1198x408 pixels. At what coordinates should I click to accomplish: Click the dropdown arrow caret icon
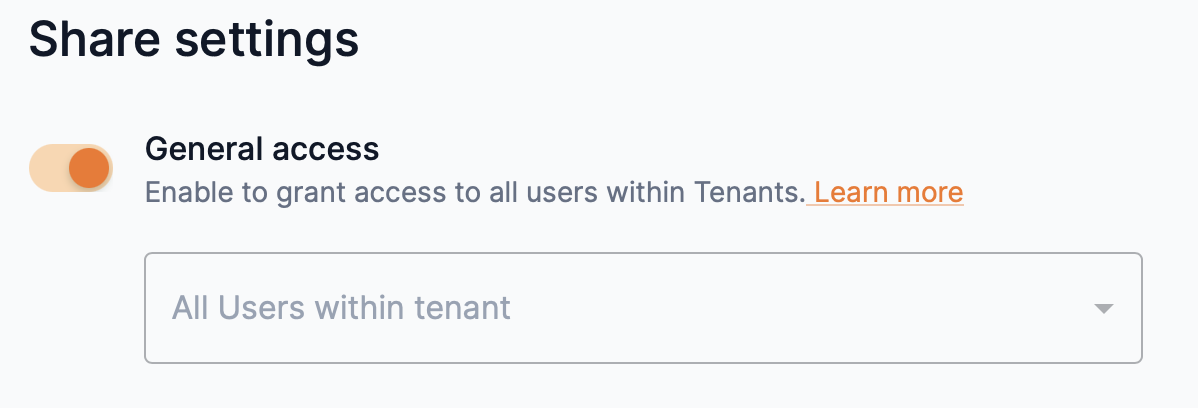[1103, 308]
